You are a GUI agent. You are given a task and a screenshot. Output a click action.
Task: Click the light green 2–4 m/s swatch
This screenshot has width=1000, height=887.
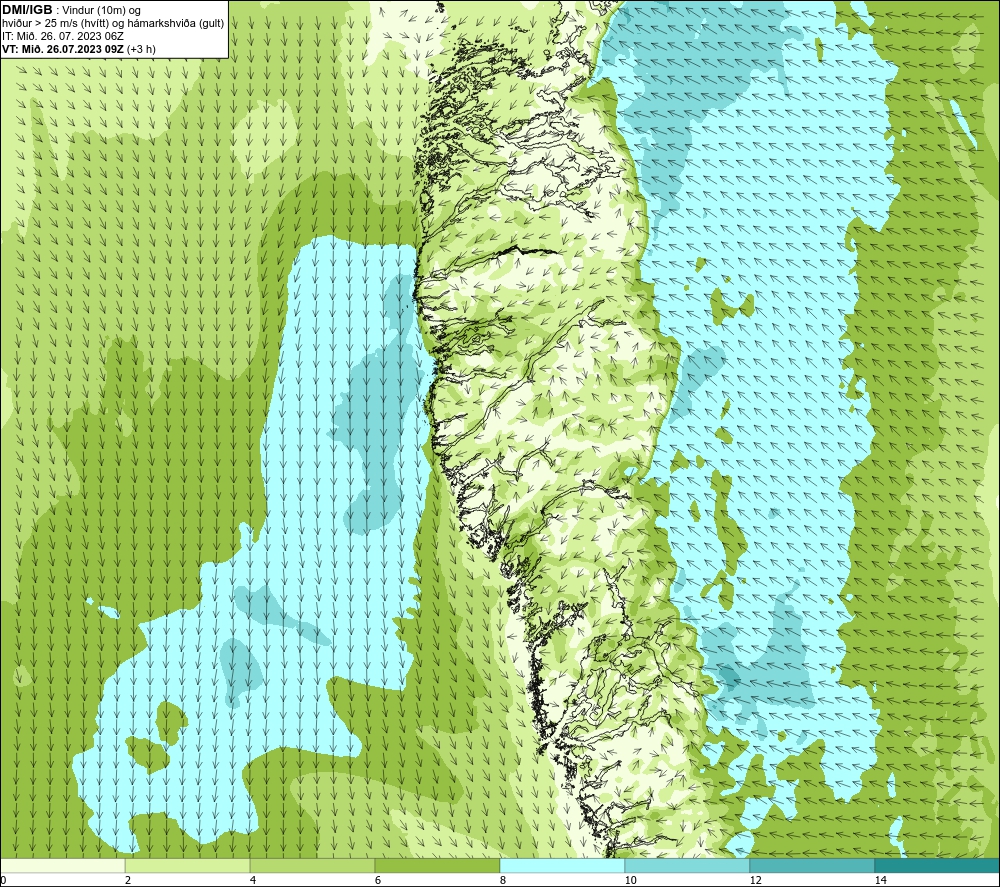(x=188, y=865)
